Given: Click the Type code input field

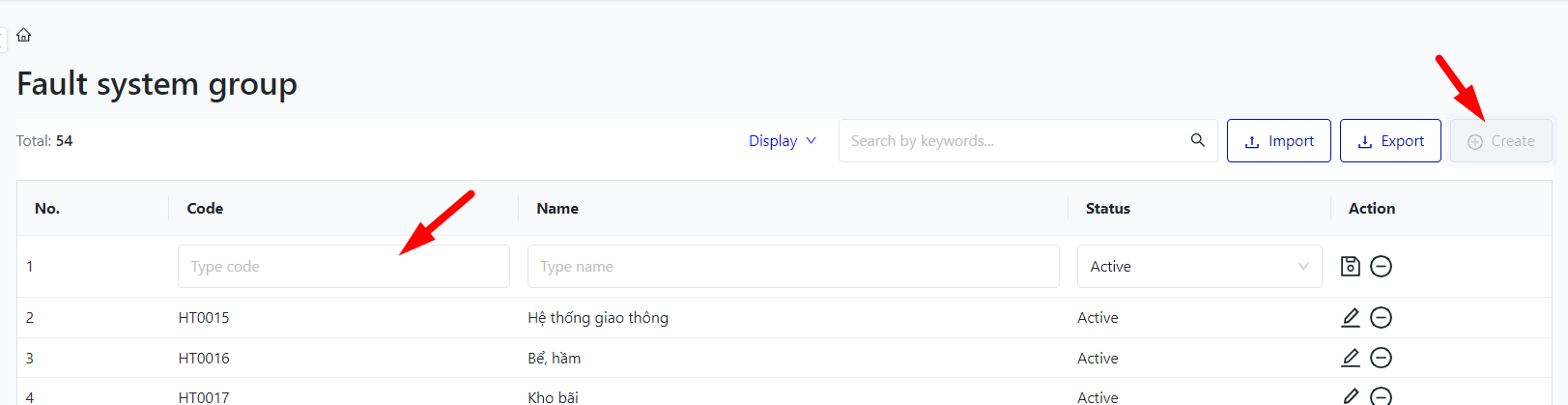Looking at the screenshot, I should [344, 266].
